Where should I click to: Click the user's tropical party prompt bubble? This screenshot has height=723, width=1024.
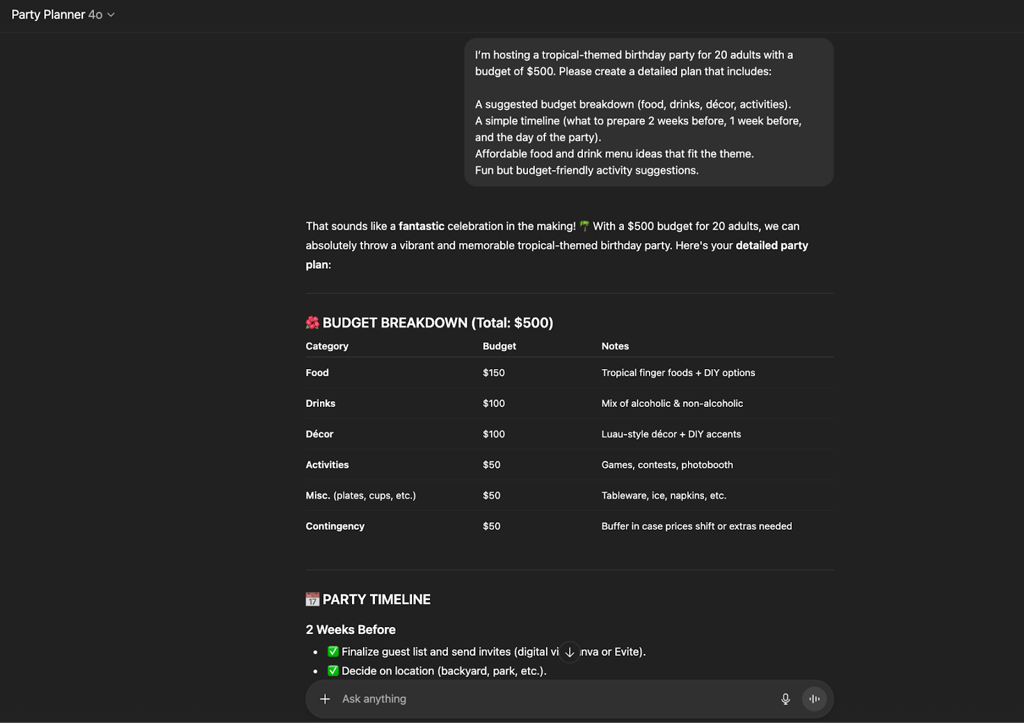[x=648, y=112]
